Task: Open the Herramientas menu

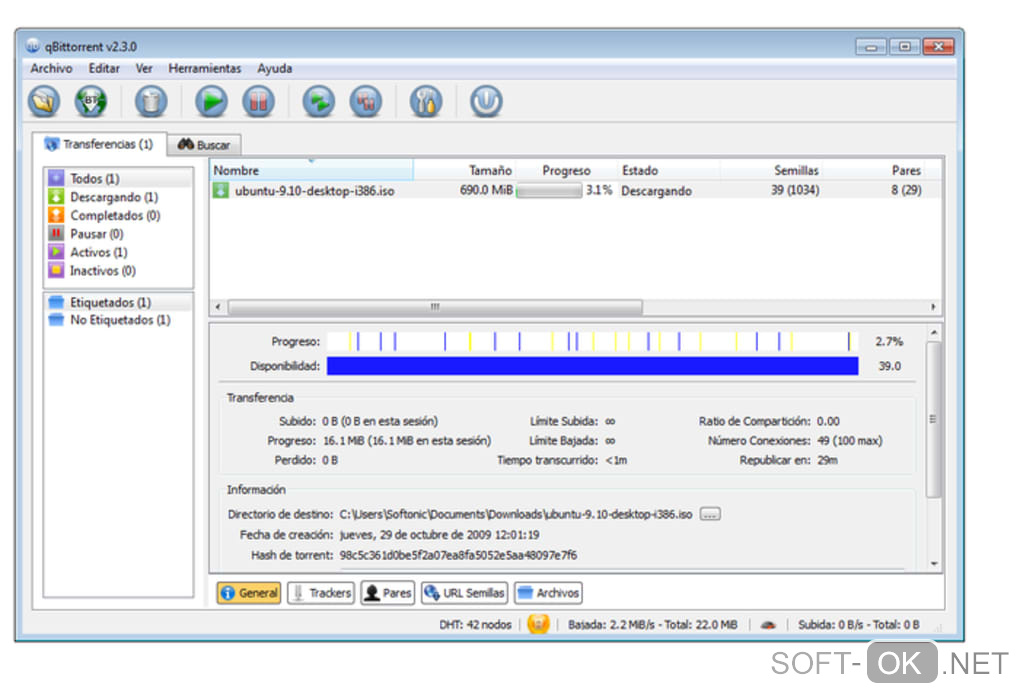Action: (204, 68)
